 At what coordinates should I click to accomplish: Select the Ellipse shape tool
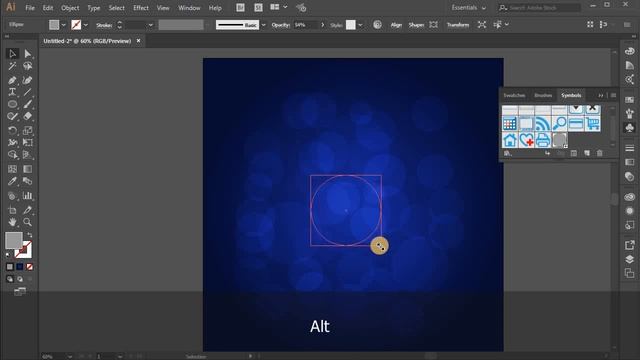[12, 104]
